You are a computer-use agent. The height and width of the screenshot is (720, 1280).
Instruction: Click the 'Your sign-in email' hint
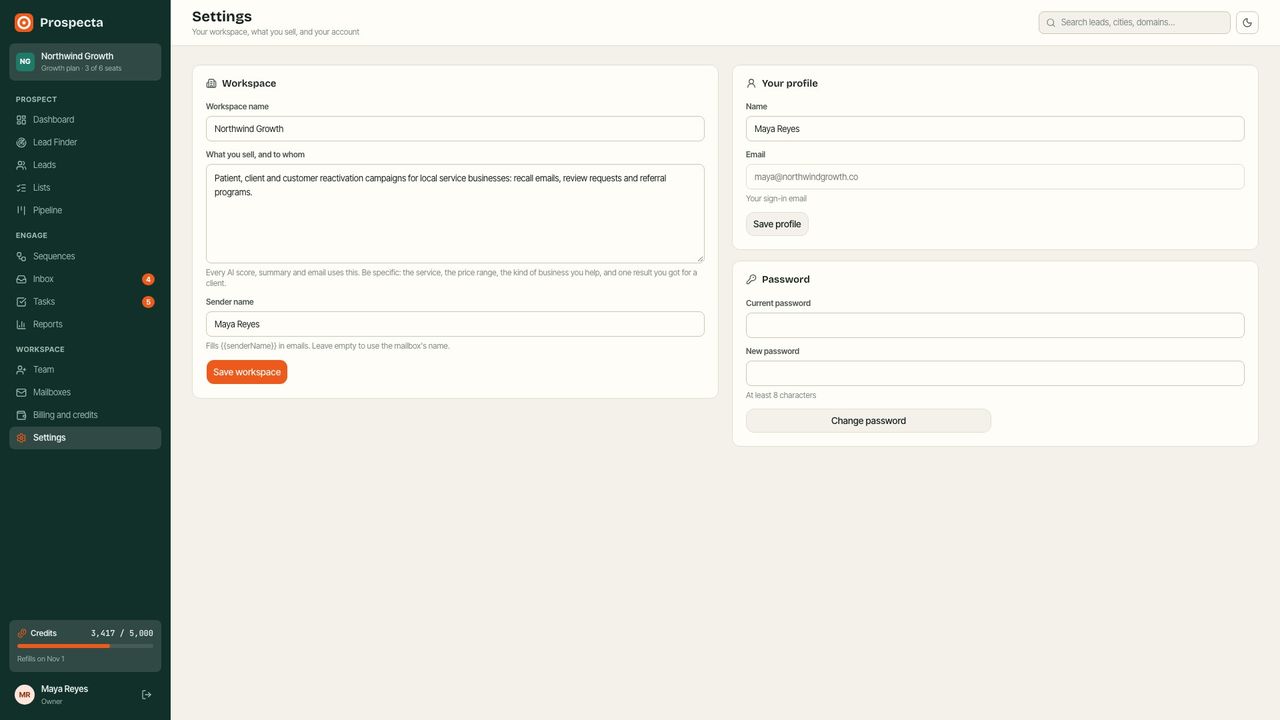(x=776, y=199)
